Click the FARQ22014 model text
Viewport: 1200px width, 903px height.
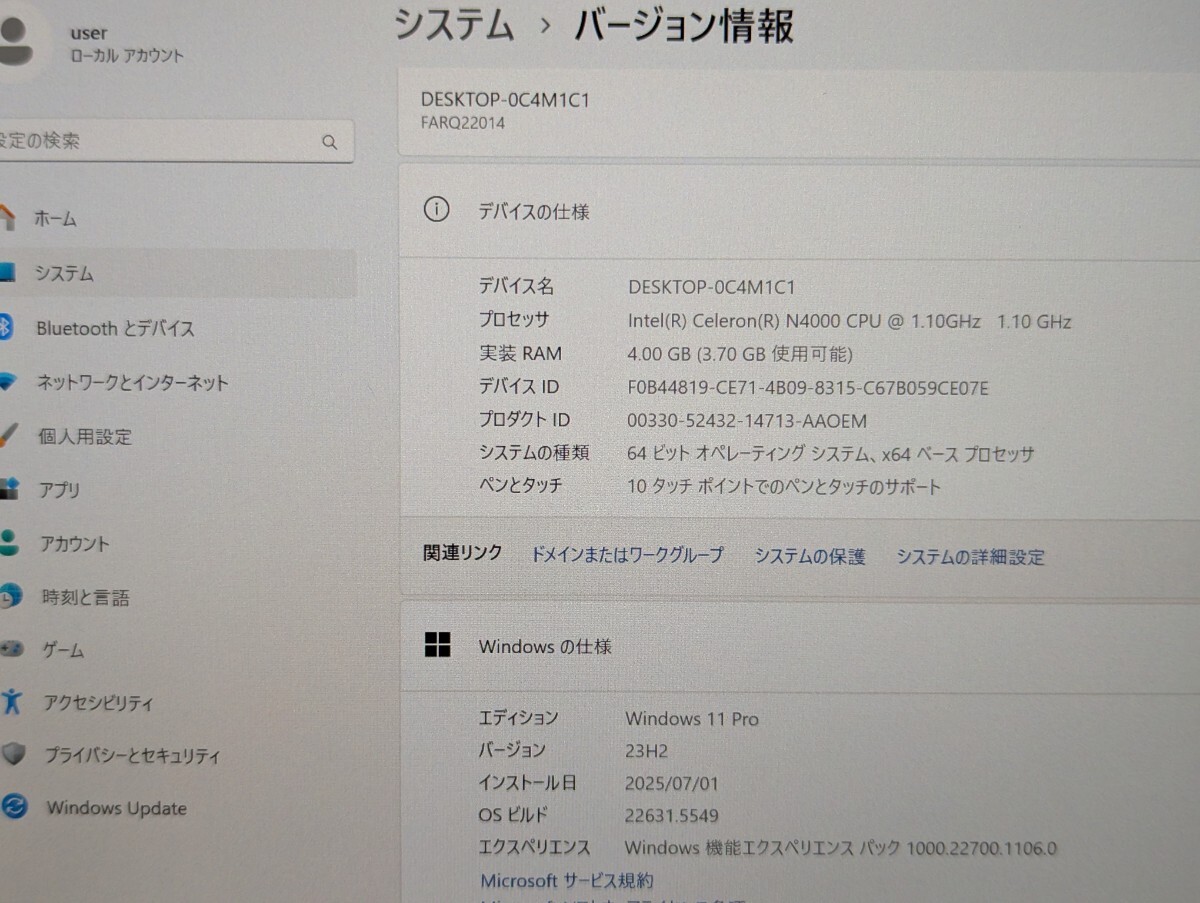click(x=463, y=123)
